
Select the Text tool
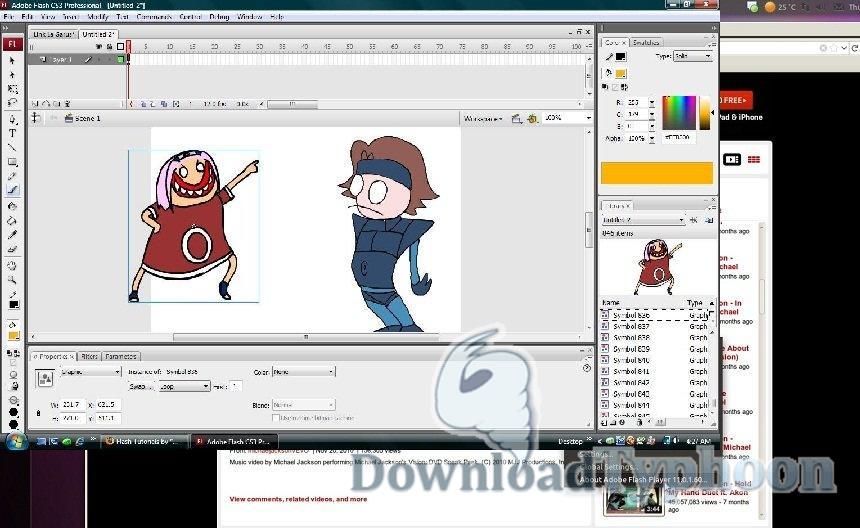point(13,133)
